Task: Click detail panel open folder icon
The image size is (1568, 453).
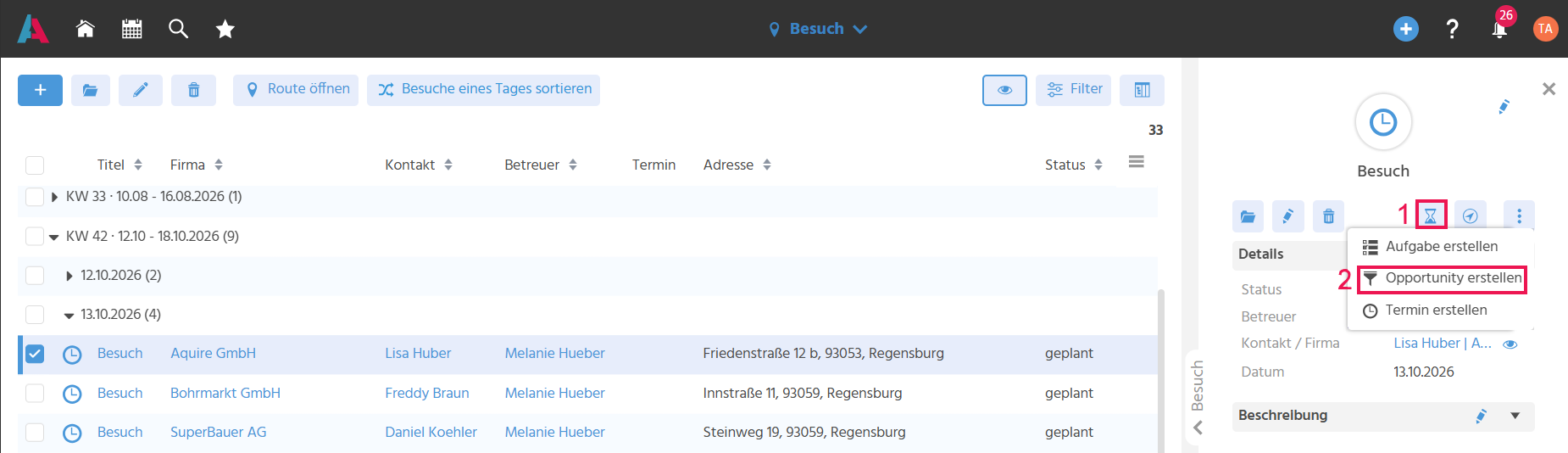Action: (x=1248, y=216)
